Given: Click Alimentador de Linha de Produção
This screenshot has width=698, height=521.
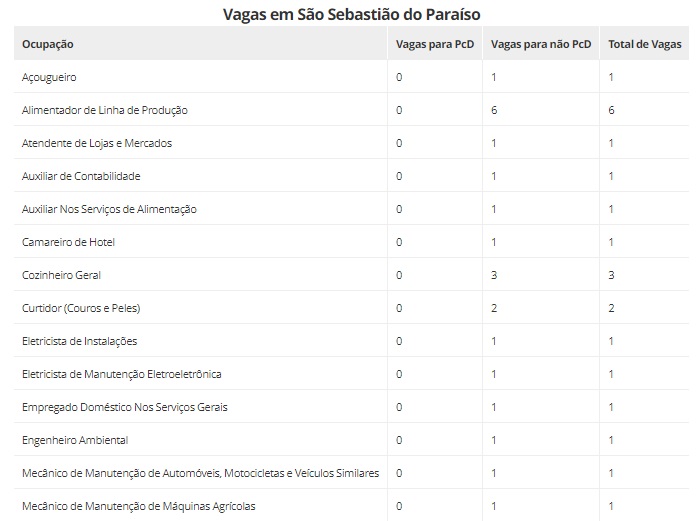Looking at the screenshot, I should click(105, 110).
